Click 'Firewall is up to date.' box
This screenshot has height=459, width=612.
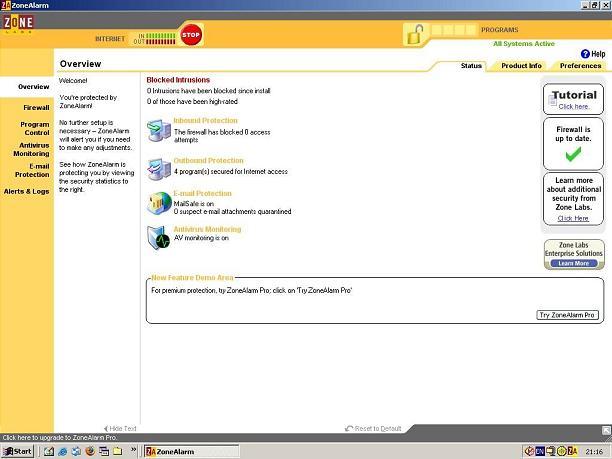tap(573, 144)
